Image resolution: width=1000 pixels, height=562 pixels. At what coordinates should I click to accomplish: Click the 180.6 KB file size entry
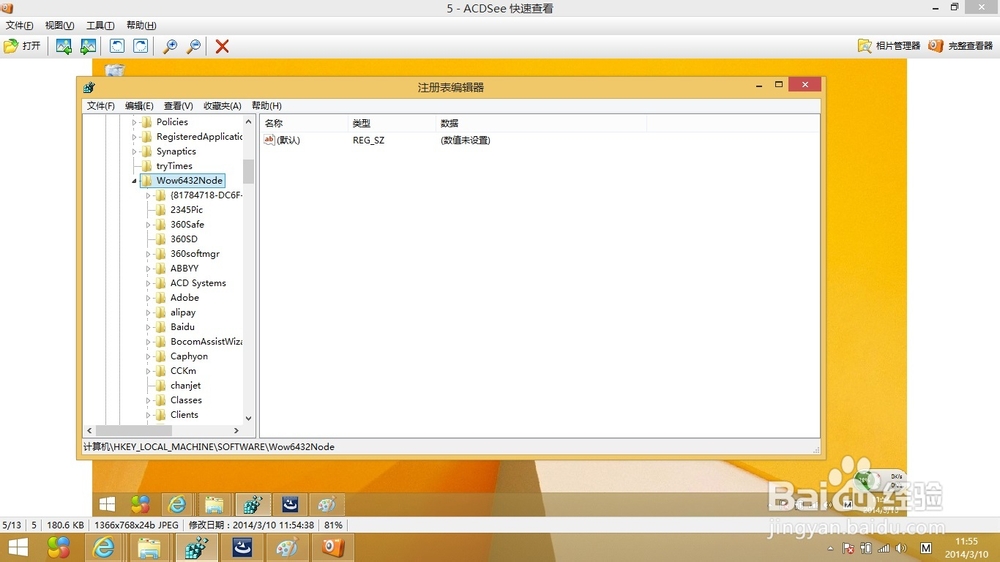pos(65,526)
